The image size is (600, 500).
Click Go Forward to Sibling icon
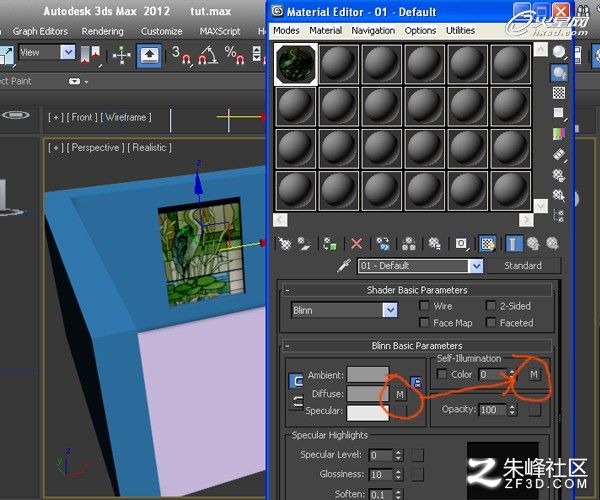coord(553,244)
